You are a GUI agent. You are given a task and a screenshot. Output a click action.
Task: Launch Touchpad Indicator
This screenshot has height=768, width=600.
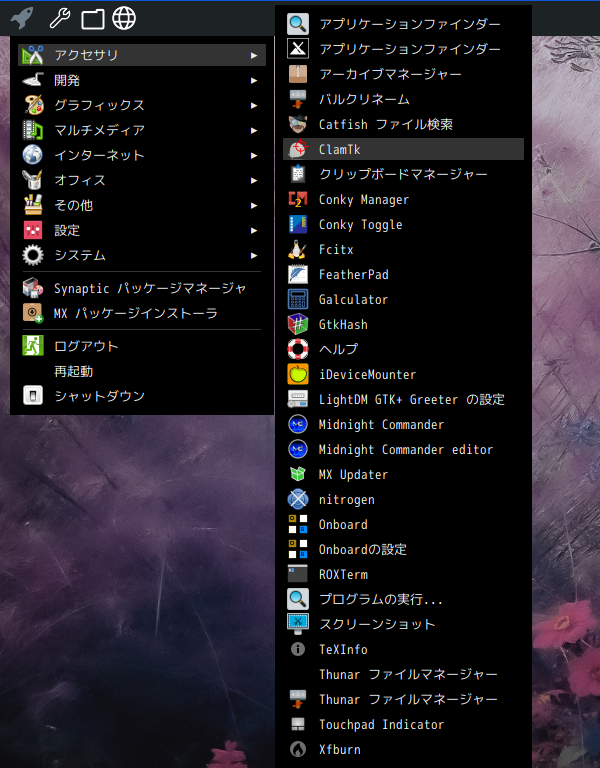pos(404,724)
